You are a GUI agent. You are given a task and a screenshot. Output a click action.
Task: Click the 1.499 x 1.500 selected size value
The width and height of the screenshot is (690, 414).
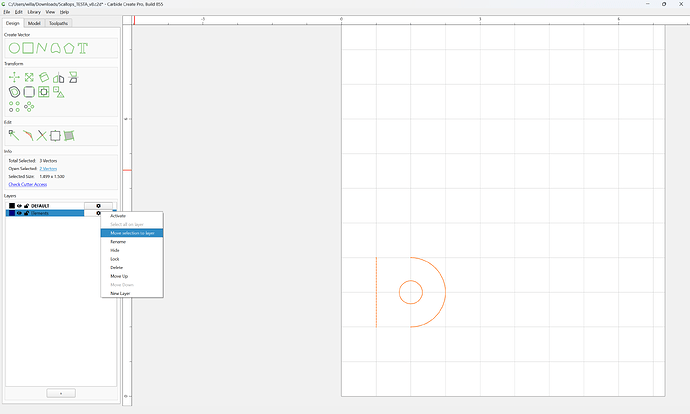(52, 176)
